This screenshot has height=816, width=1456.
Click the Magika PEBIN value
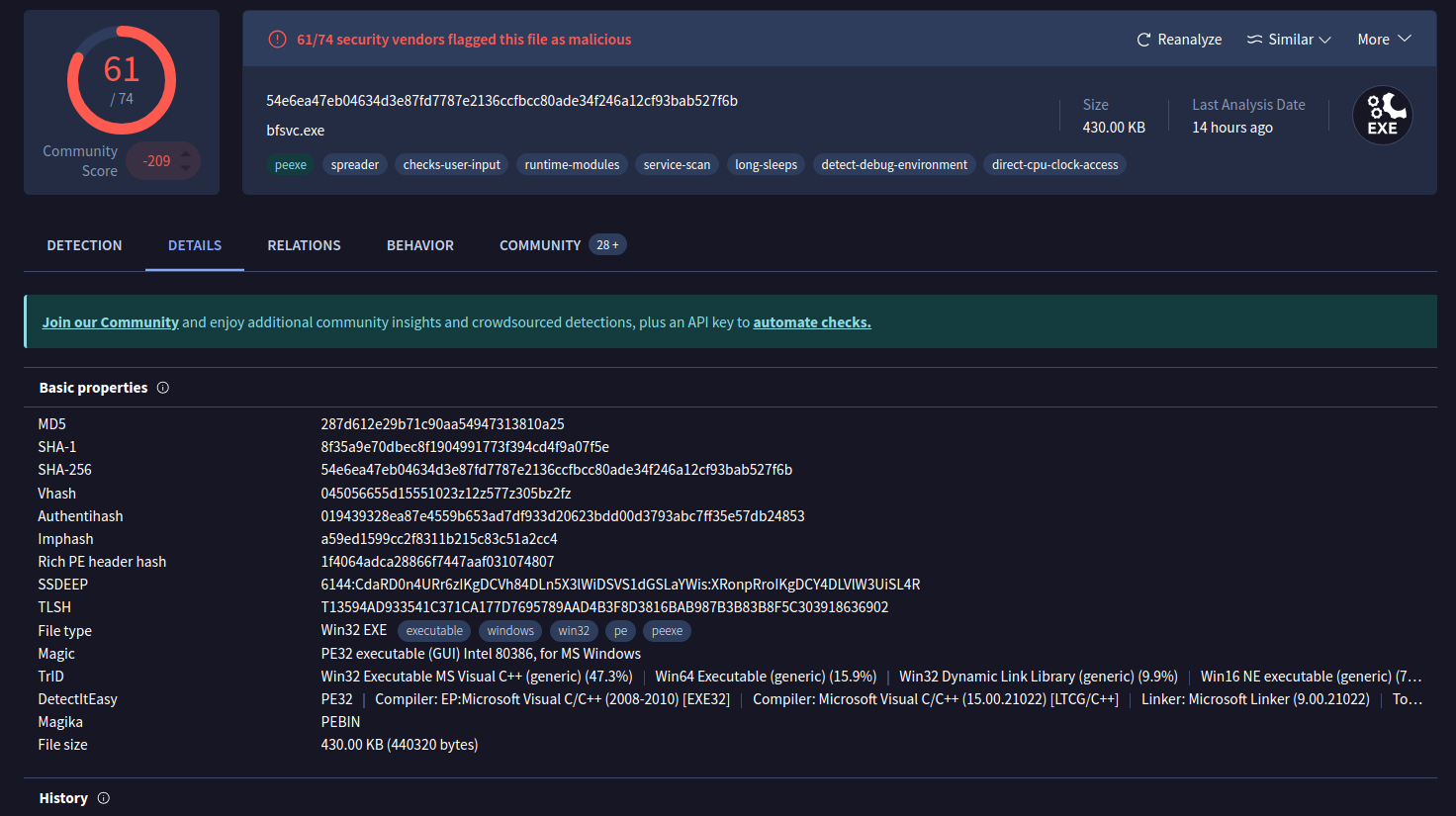340,722
